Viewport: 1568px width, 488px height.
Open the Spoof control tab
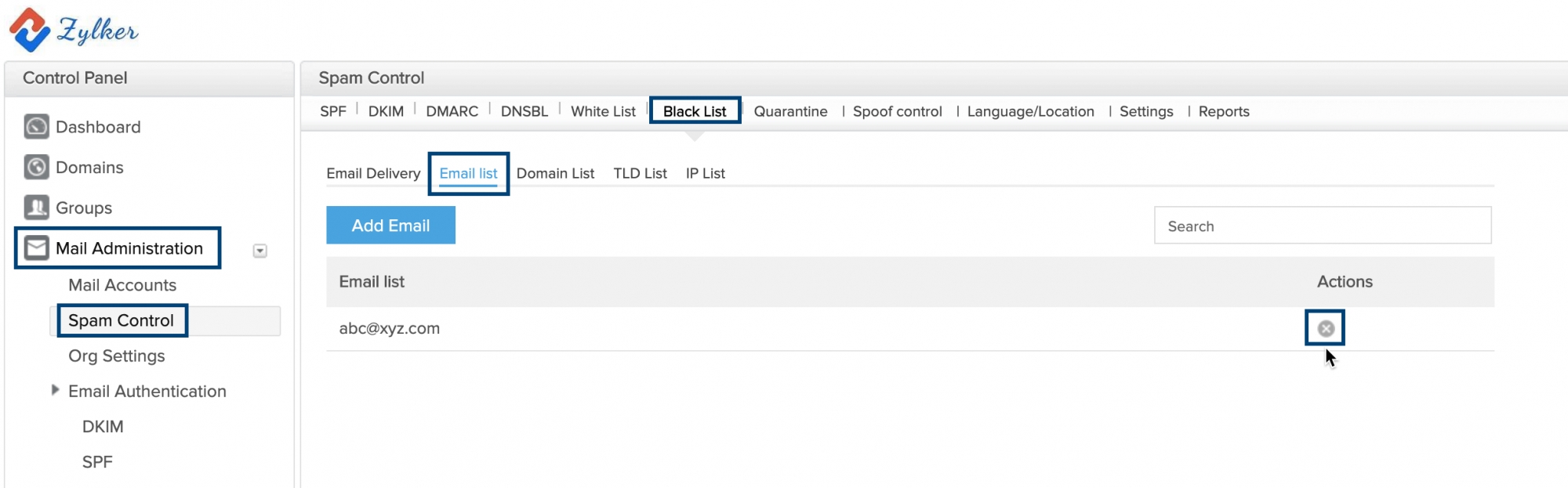coord(897,111)
